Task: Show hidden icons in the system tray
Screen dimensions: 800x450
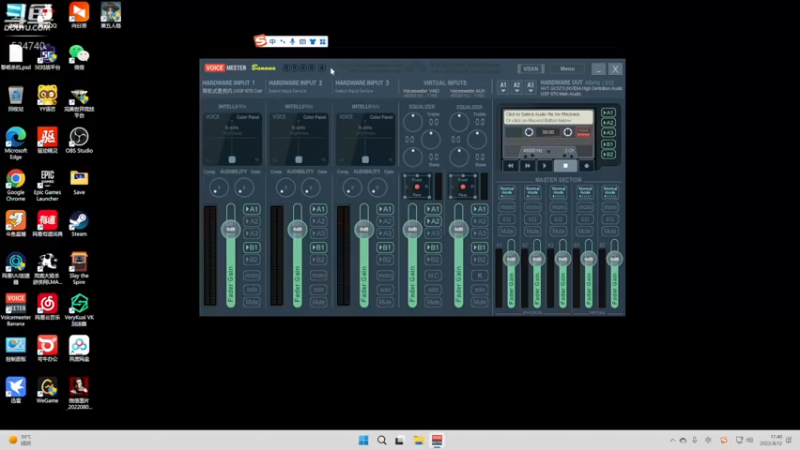Action: click(672, 440)
